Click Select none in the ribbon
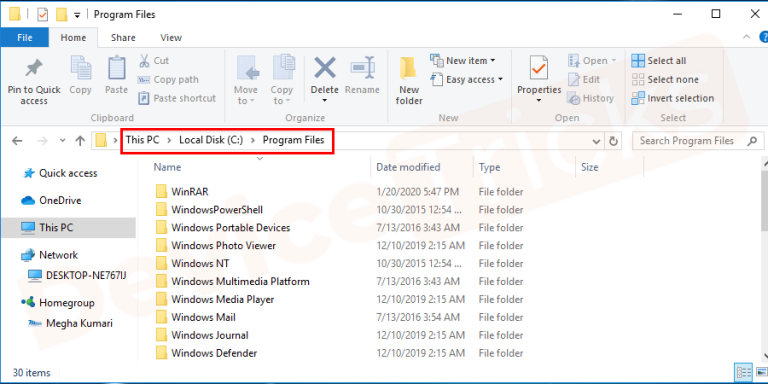Image resolution: width=768 pixels, height=384 pixels. (665, 79)
